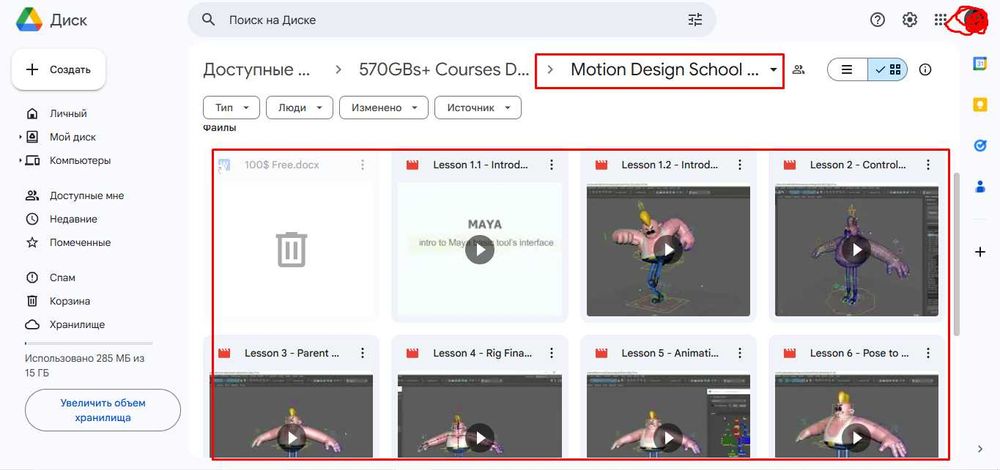This screenshot has width=1000, height=470.
Task: Open Lesson 1.1 MAYA intro video thumbnail
Action: tap(480, 250)
